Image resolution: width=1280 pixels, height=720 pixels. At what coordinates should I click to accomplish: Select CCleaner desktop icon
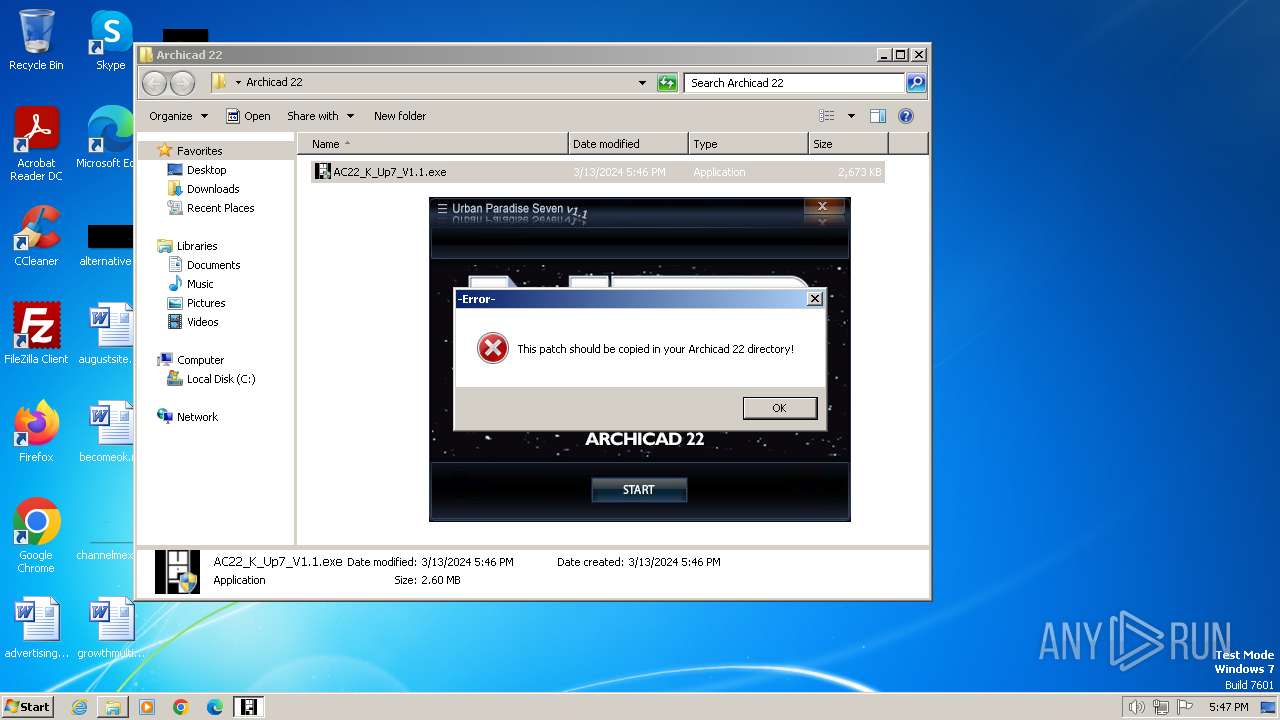(x=36, y=236)
